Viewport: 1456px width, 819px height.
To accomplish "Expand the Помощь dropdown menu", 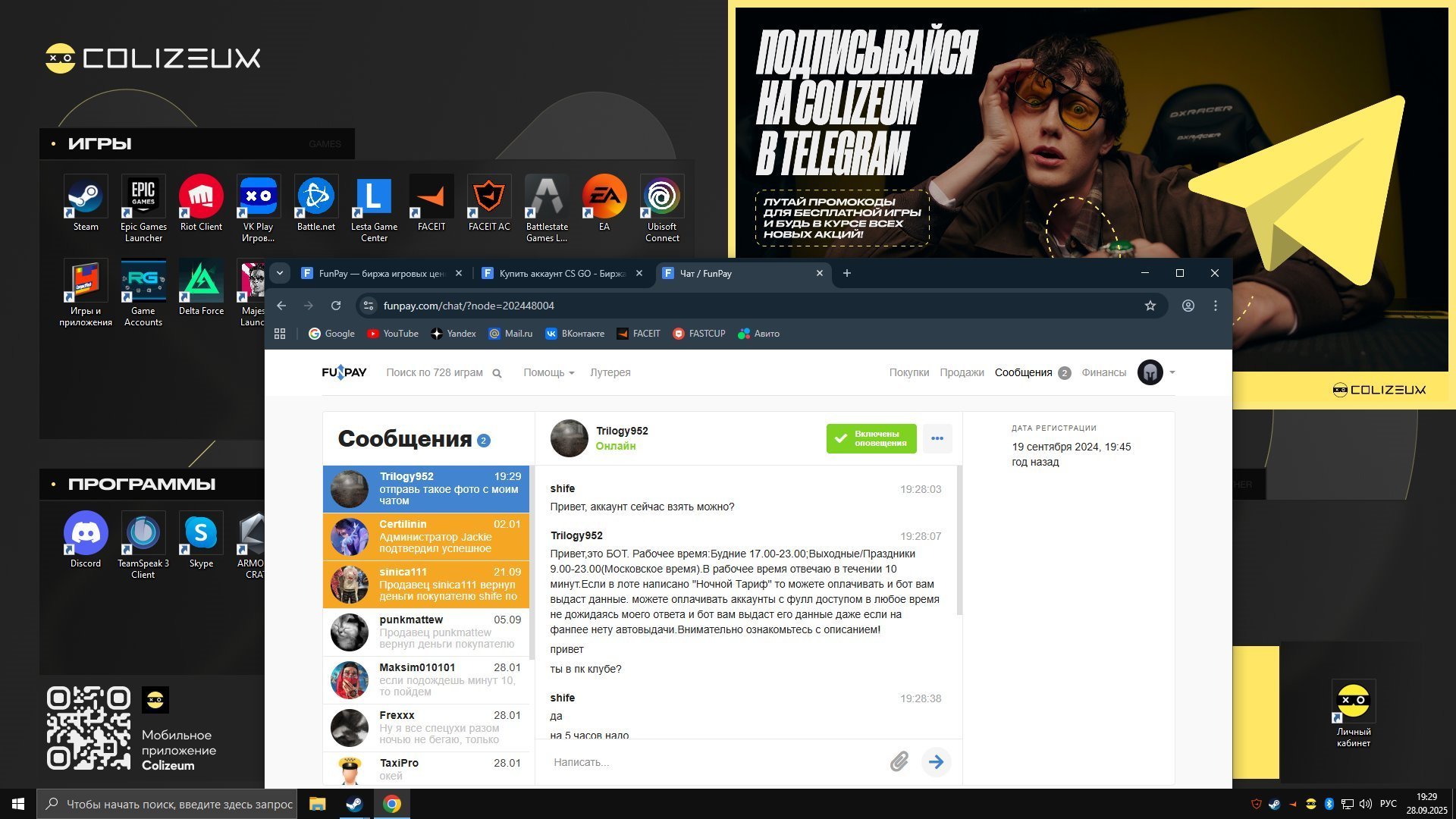I will pyautogui.click(x=548, y=372).
